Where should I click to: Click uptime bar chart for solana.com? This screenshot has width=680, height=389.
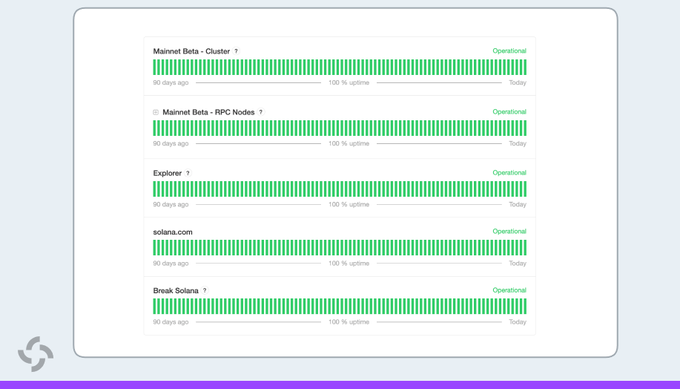coord(340,248)
